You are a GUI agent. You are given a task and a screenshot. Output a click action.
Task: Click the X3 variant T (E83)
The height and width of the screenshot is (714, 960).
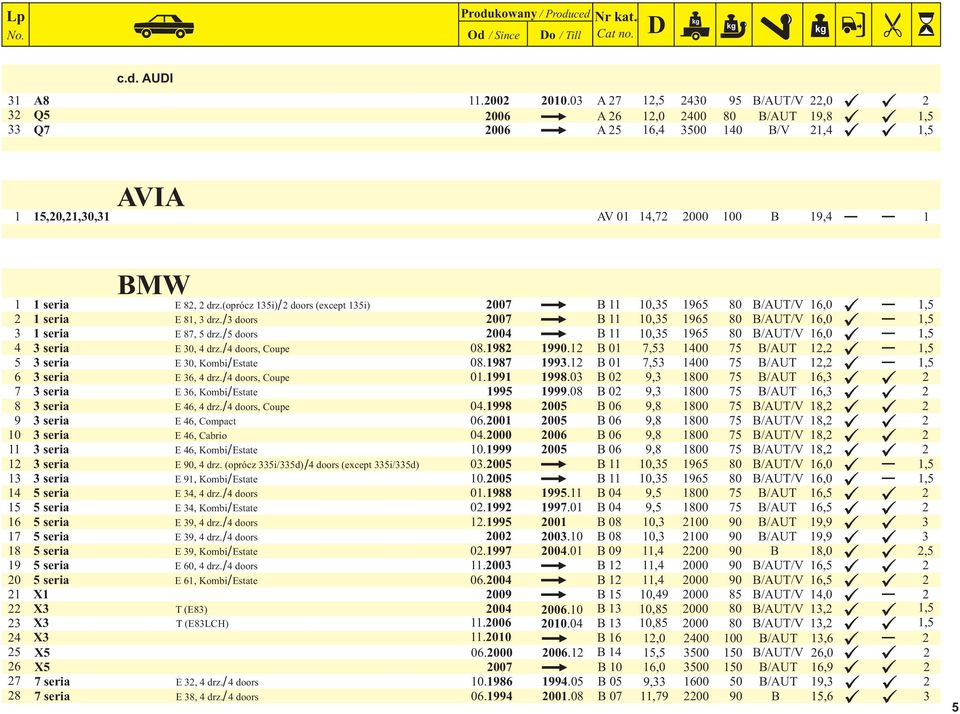pos(192,609)
